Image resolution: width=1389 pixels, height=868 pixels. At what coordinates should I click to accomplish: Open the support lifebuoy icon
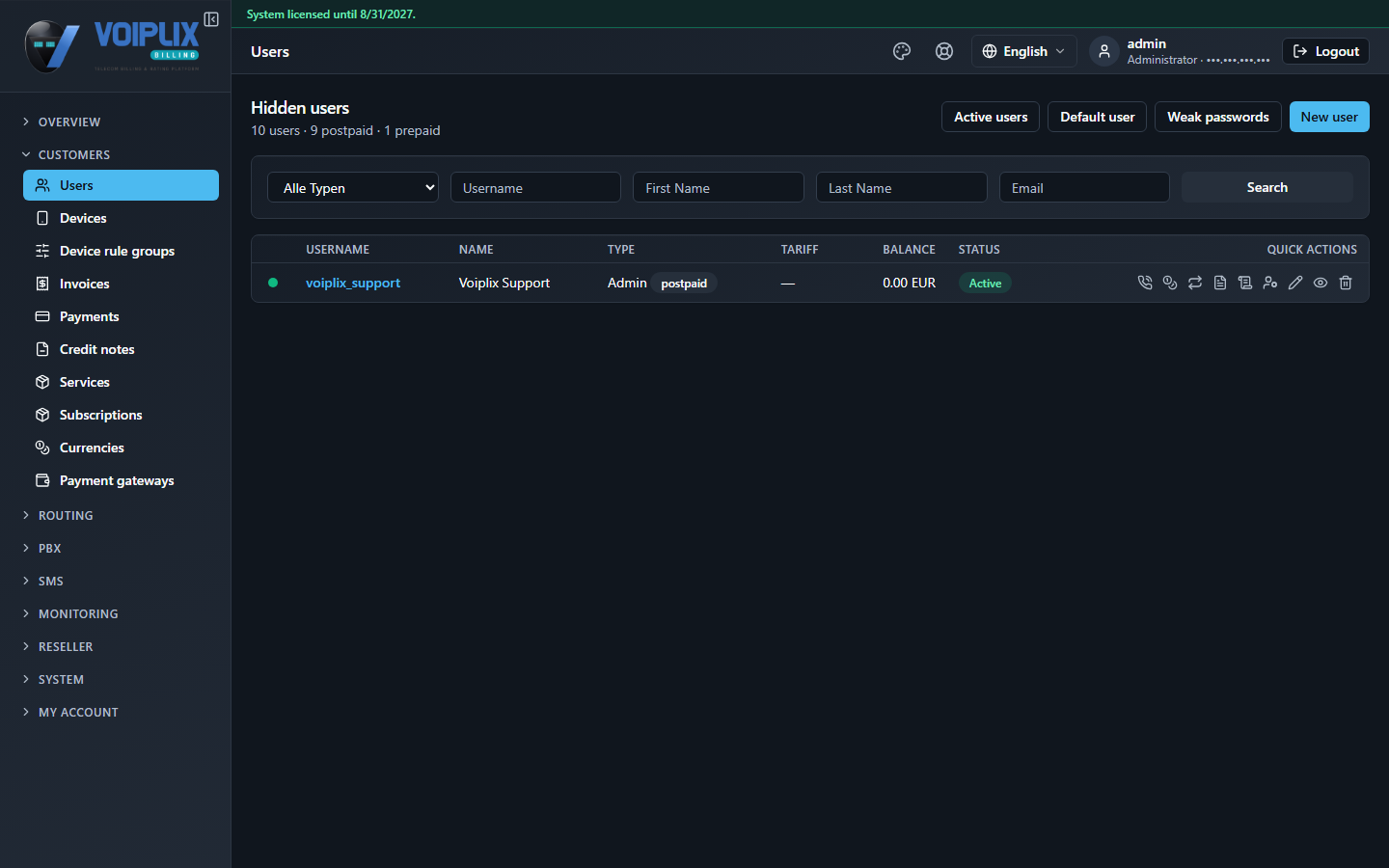pos(944,51)
